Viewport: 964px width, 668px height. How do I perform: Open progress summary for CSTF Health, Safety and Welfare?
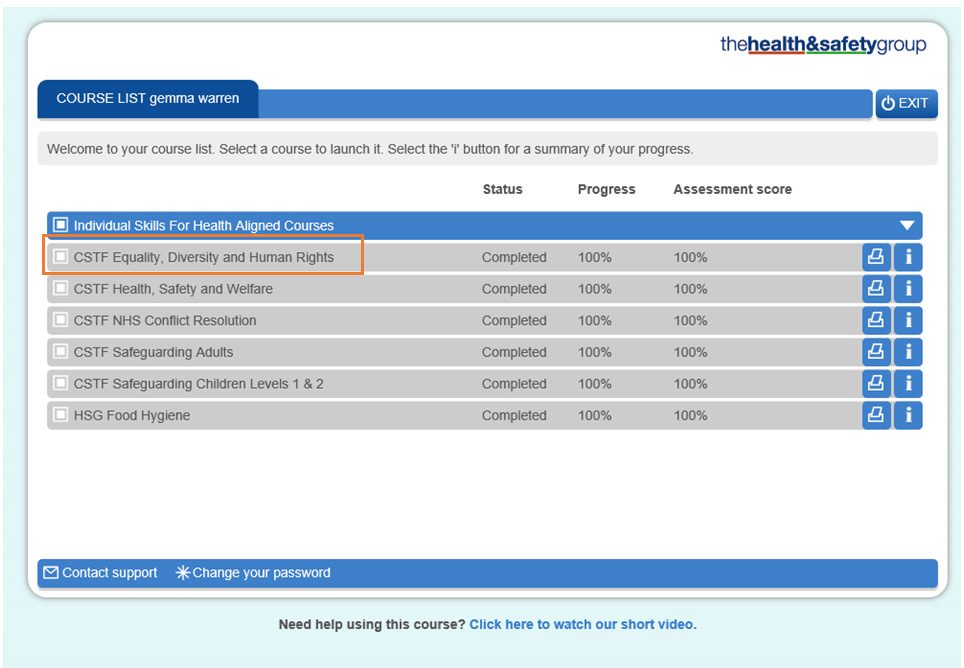click(908, 288)
